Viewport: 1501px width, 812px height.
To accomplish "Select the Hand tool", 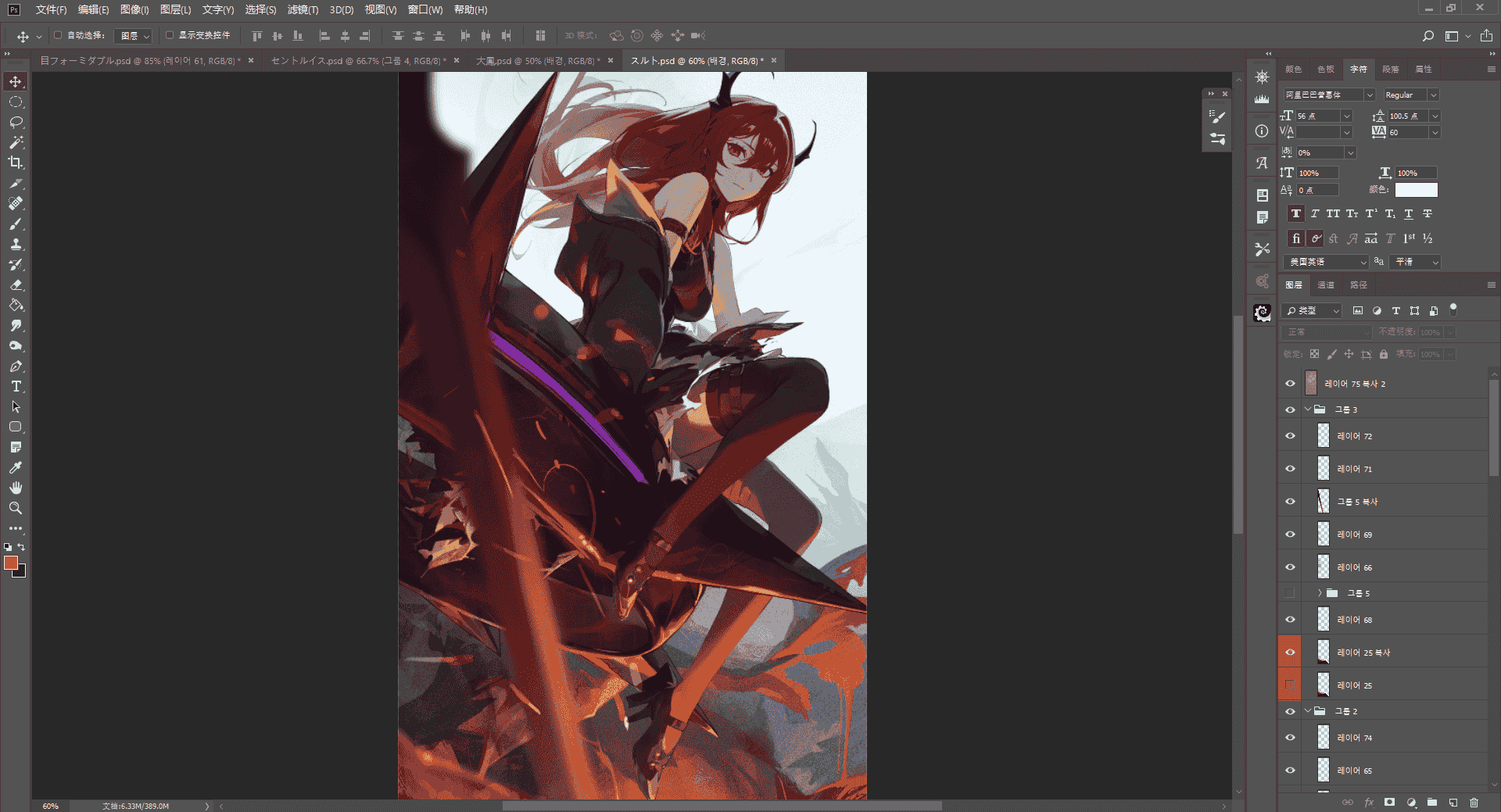I will point(16,488).
